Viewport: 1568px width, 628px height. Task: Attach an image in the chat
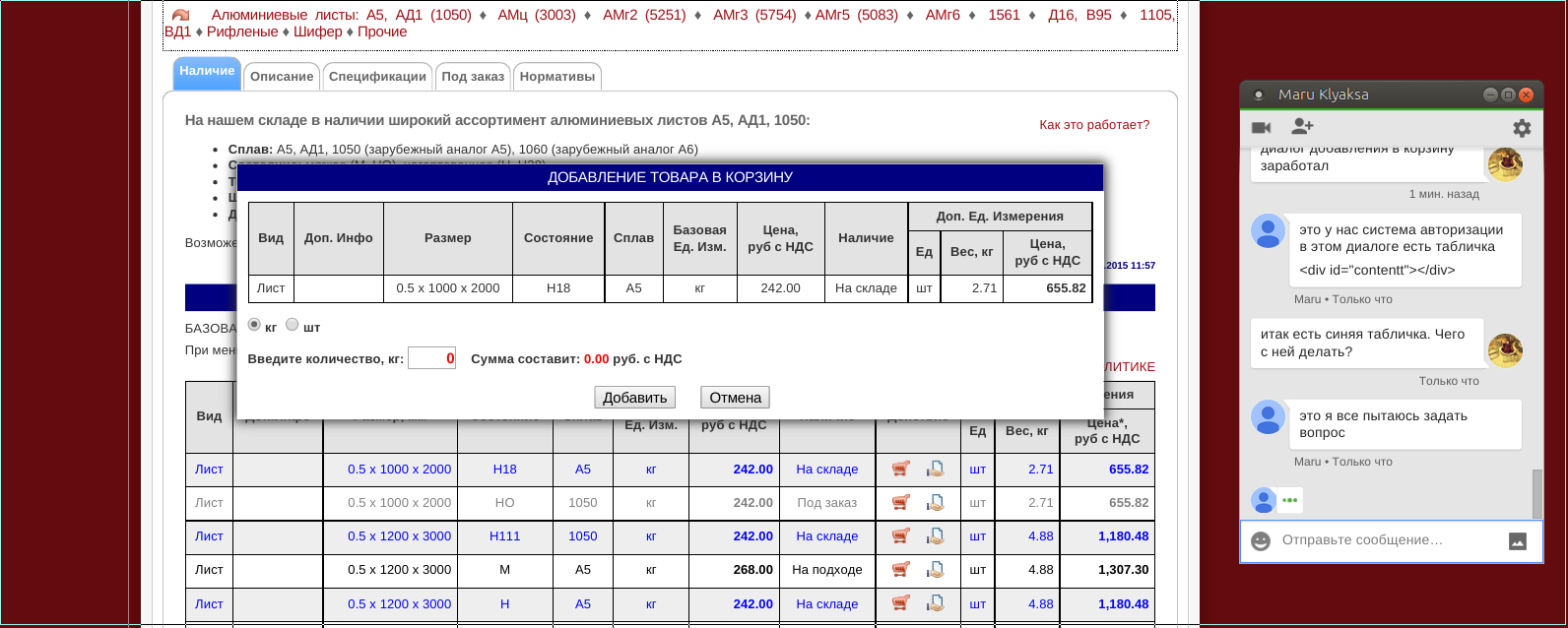(x=1518, y=540)
